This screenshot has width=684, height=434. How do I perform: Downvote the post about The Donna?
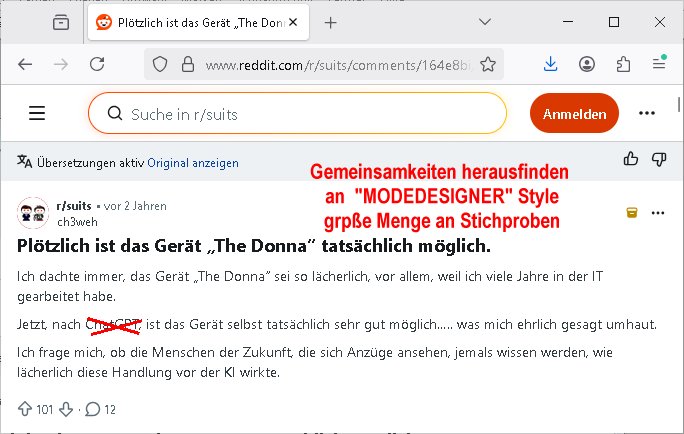65,408
